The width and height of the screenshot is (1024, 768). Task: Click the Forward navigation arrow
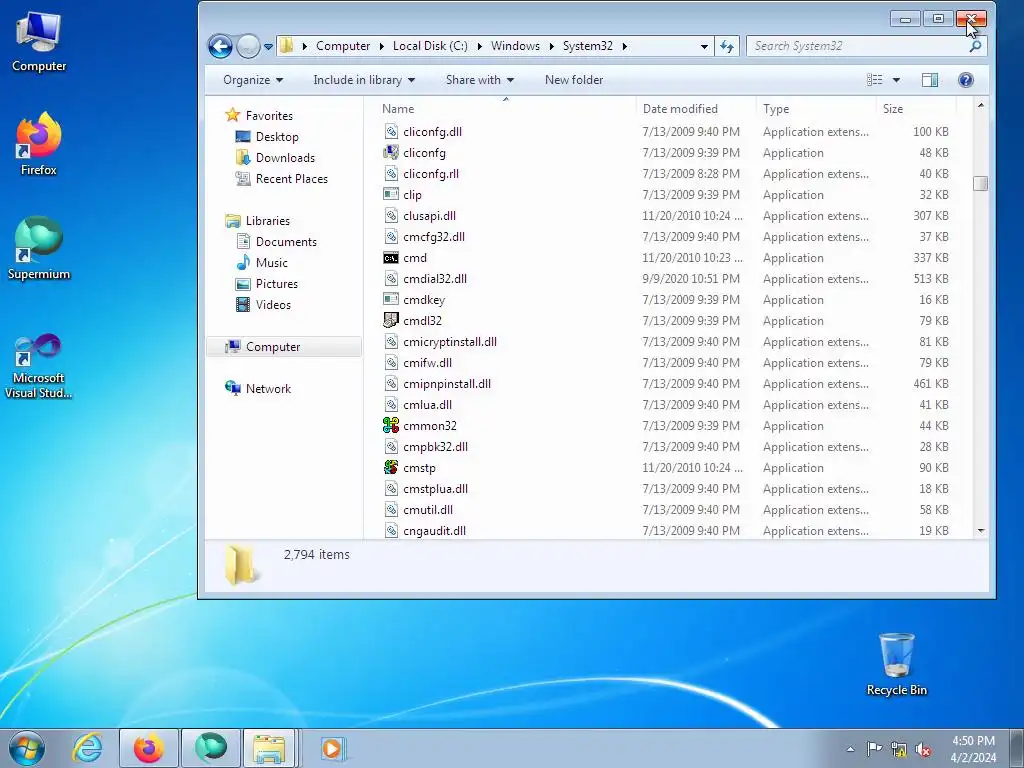248,46
